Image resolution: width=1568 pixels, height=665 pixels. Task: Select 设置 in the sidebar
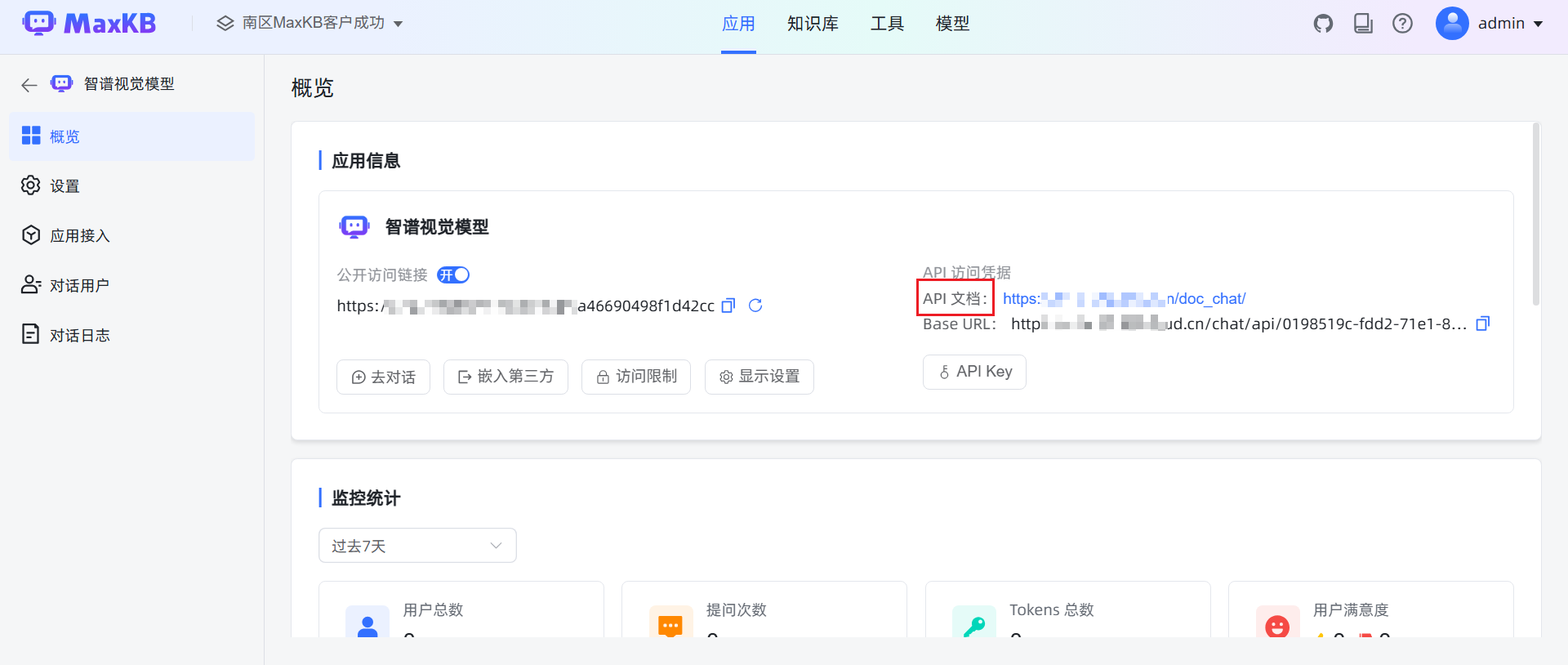point(131,185)
